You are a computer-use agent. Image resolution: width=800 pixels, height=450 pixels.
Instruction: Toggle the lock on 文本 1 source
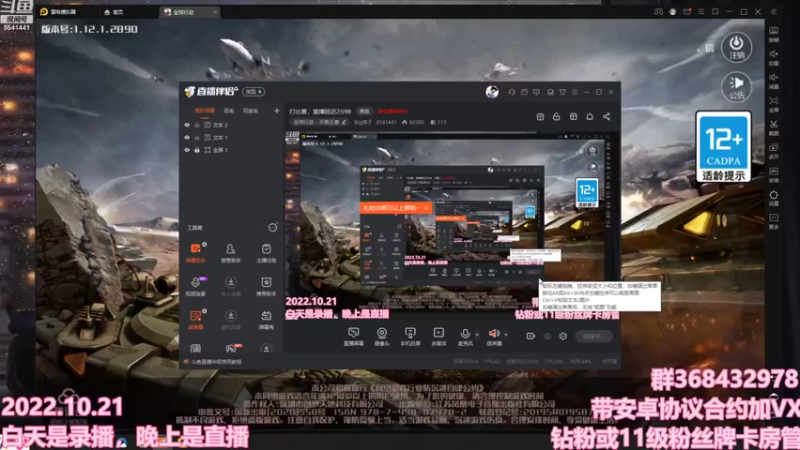pos(197,137)
